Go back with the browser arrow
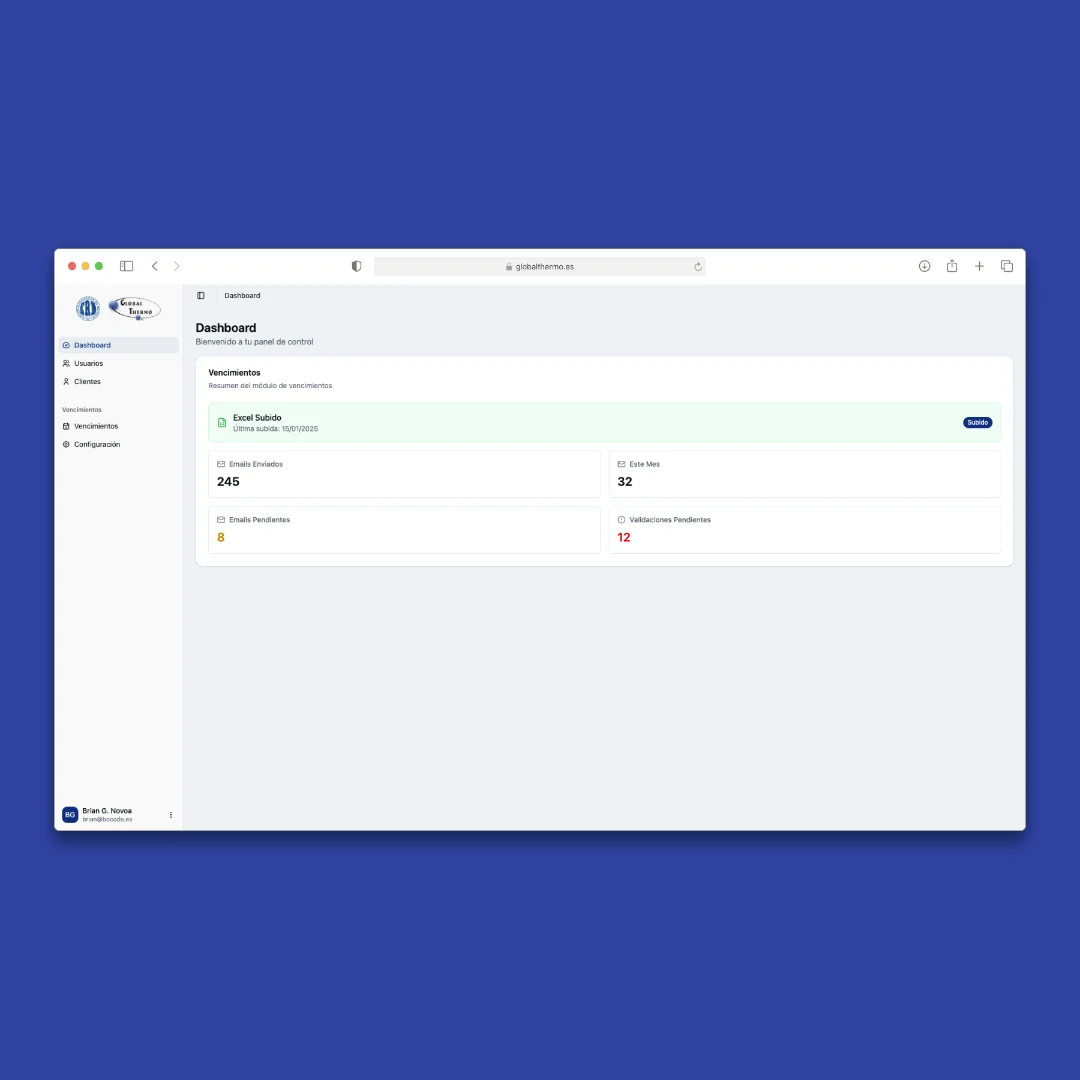 click(x=155, y=266)
